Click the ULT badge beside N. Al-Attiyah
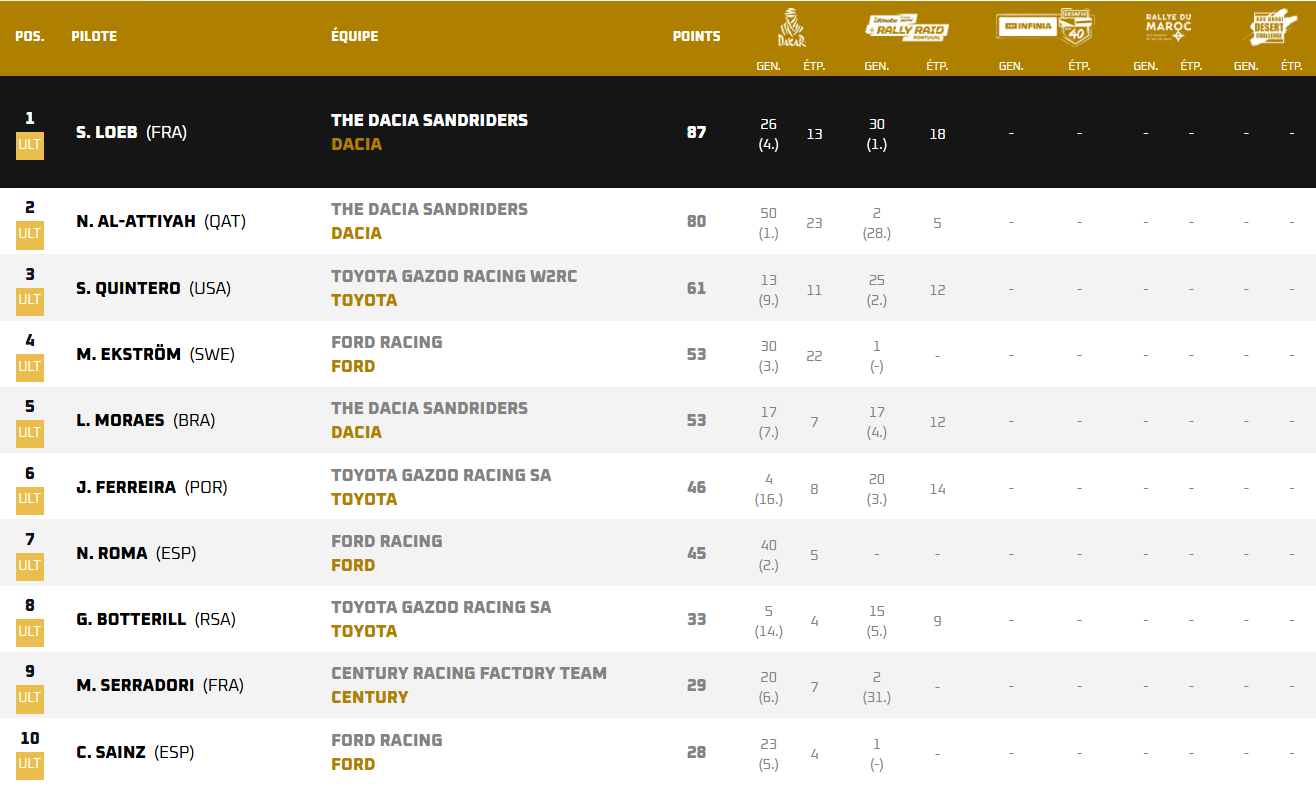1316x785 pixels. tap(30, 234)
